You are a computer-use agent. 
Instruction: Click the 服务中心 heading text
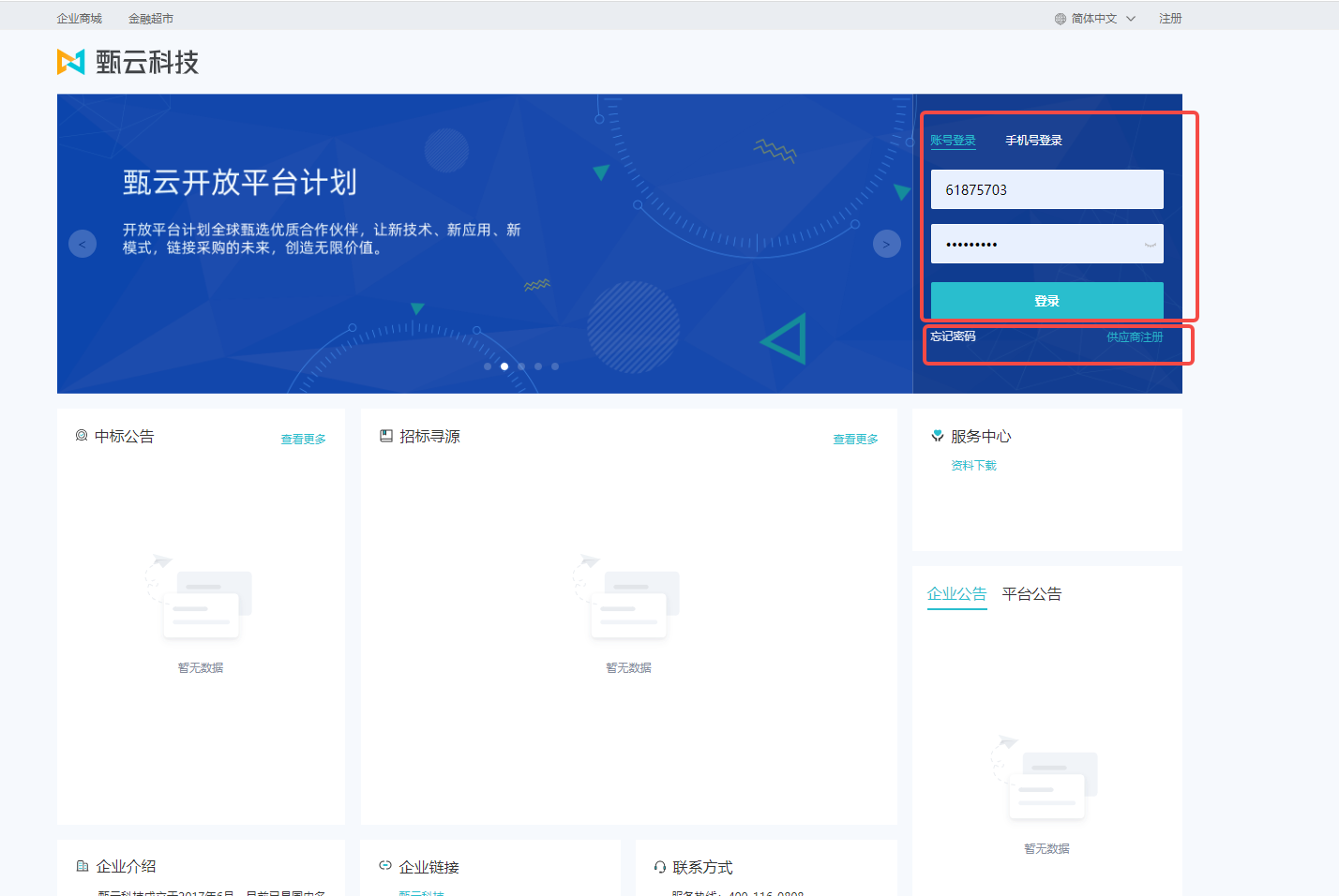tap(981, 437)
